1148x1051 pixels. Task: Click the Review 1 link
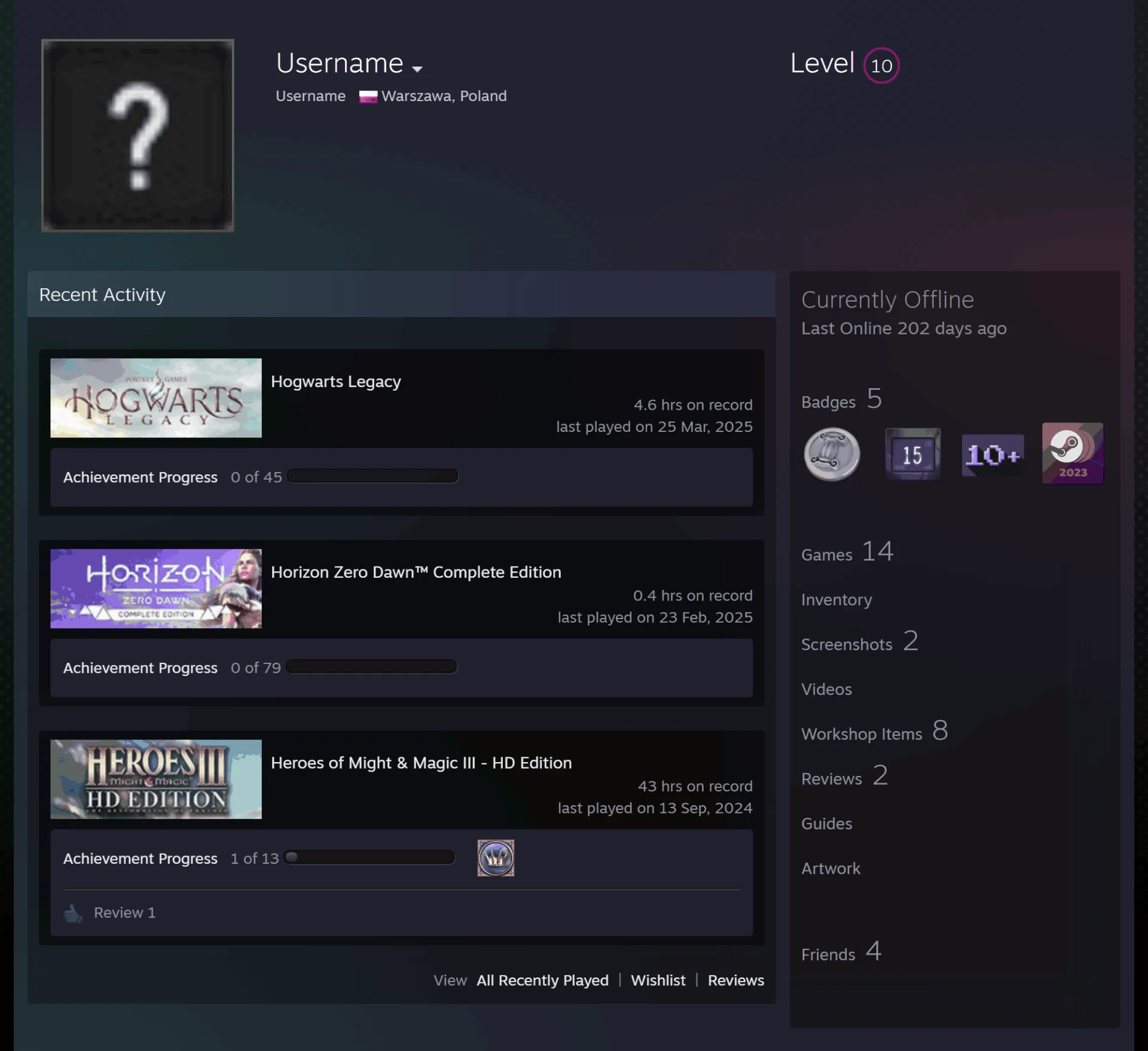click(124, 913)
